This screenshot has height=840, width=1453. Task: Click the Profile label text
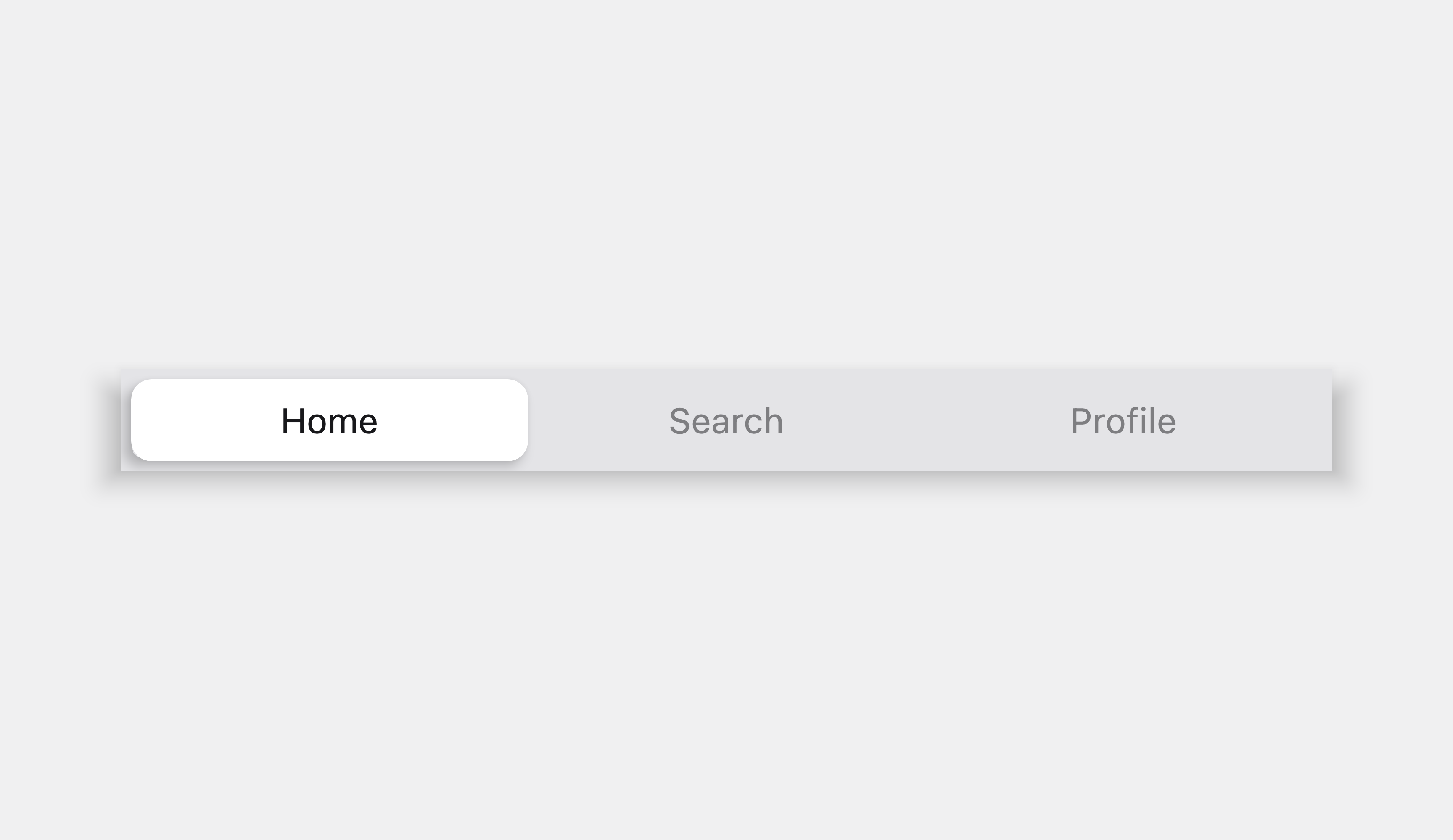pyautogui.click(x=1123, y=421)
